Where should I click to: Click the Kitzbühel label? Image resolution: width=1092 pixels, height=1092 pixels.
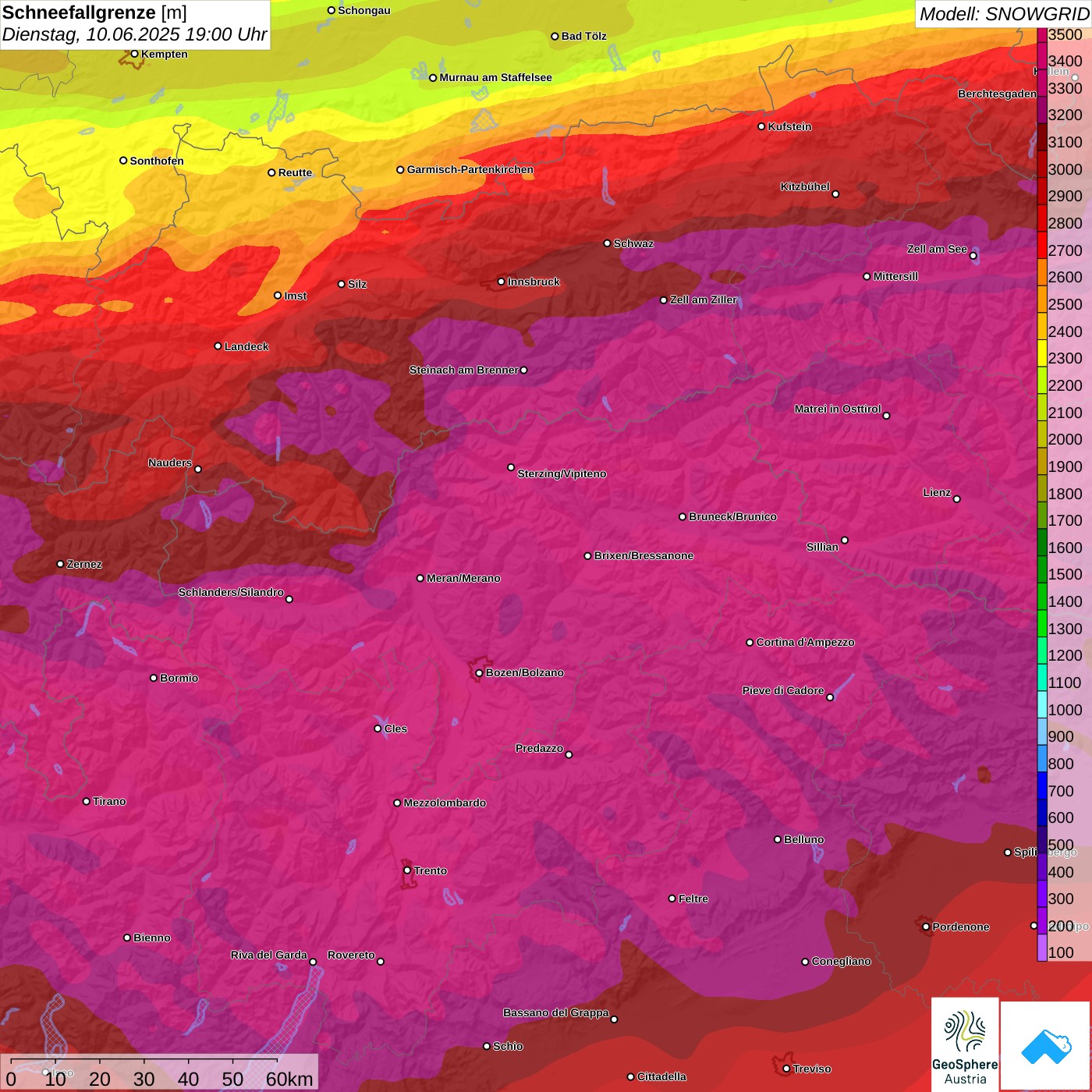(805, 186)
